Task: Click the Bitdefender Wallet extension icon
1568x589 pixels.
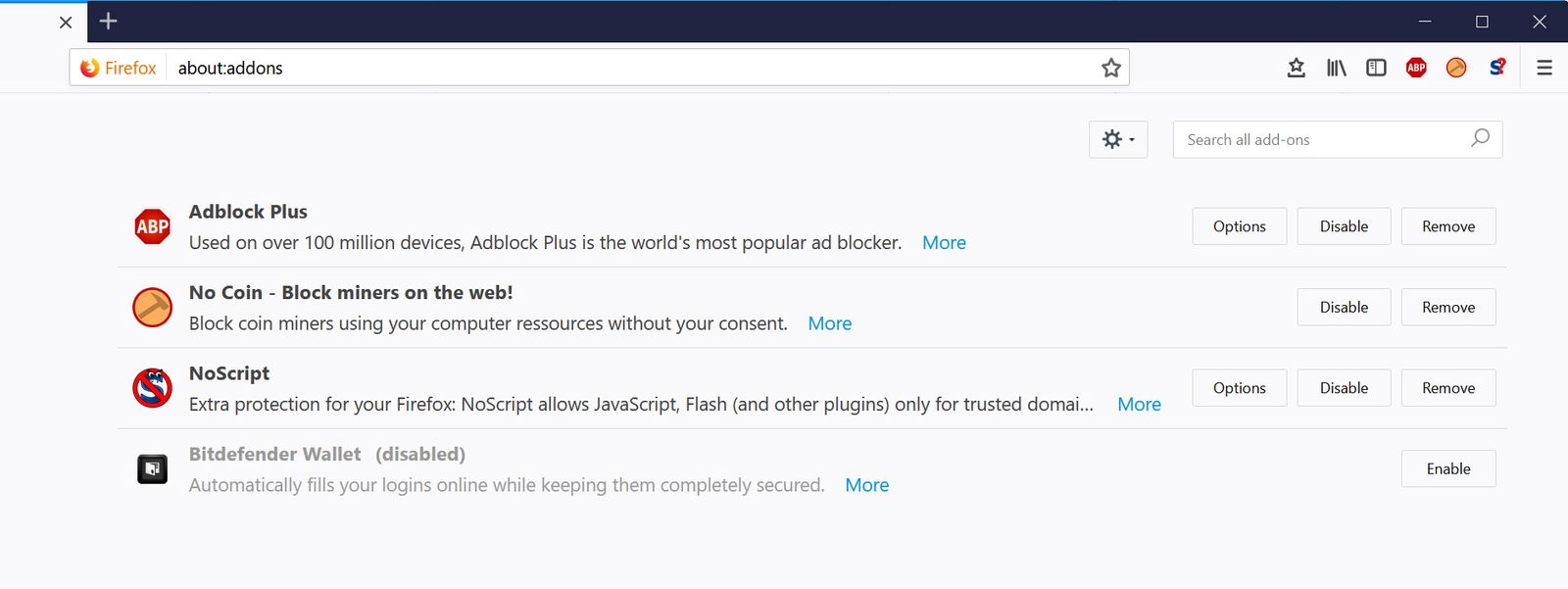Action: click(151, 468)
